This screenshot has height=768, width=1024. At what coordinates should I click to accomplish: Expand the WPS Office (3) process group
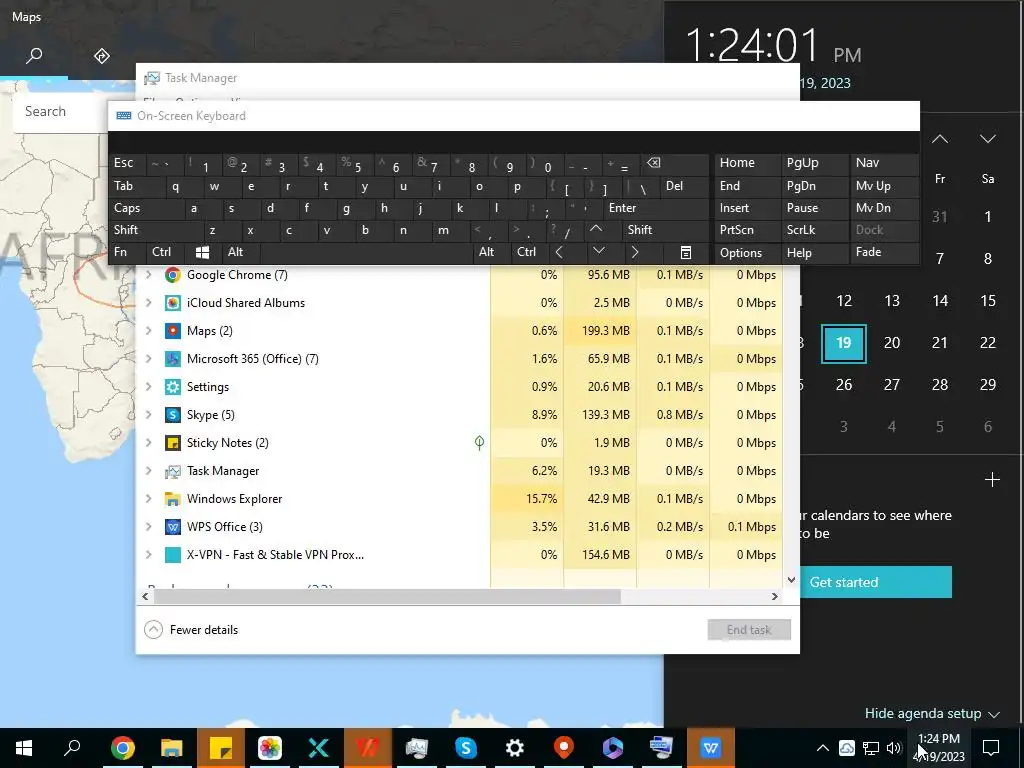(x=149, y=527)
